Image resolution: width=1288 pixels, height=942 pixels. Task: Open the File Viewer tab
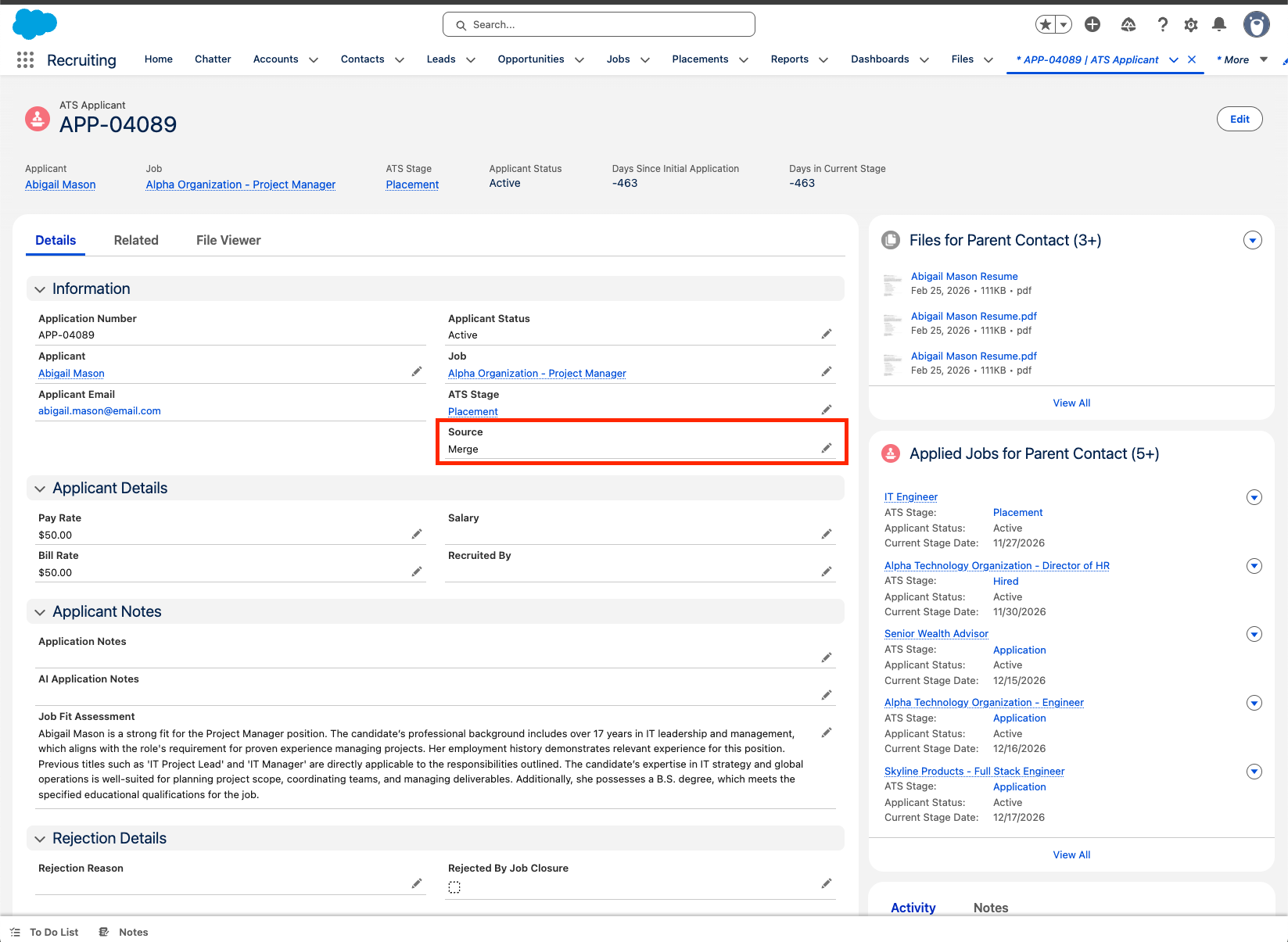point(228,241)
